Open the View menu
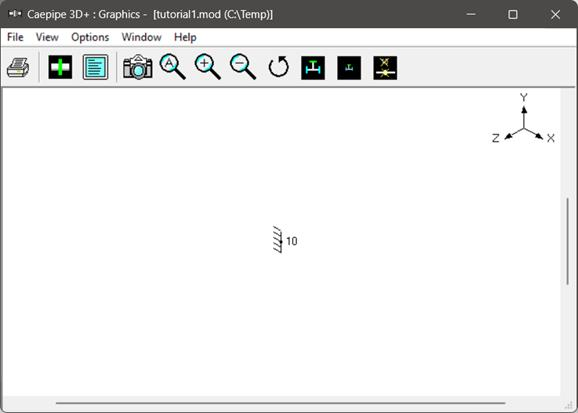The image size is (578, 413). tap(47, 37)
